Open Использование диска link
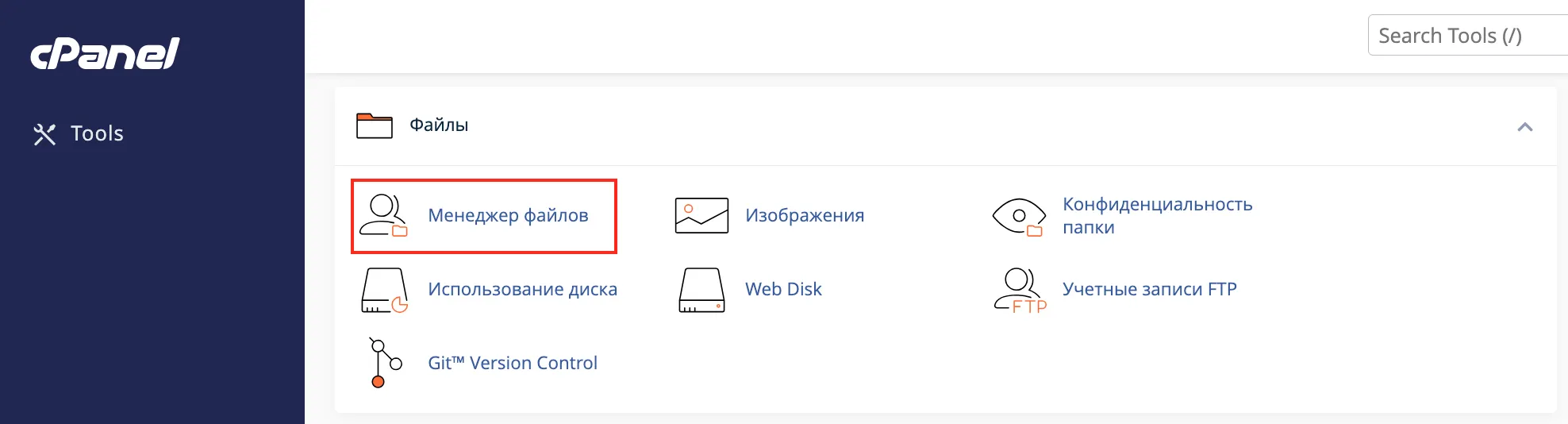The width and height of the screenshot is (1568, 424). [x=522, y=289]
